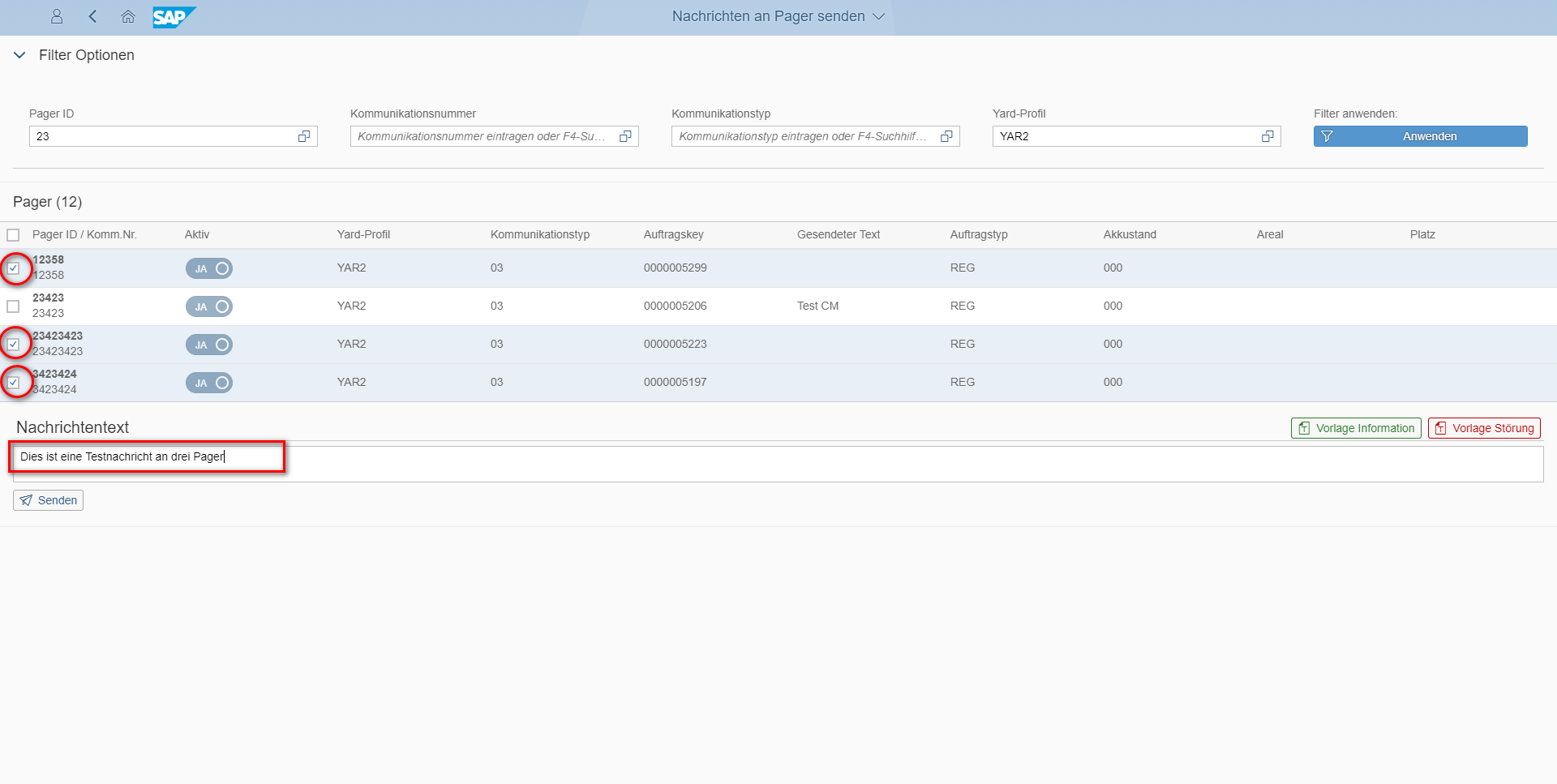Click the bold 23423 pager ID text
The image size is (1557, 784).
(x=48, y=298)
